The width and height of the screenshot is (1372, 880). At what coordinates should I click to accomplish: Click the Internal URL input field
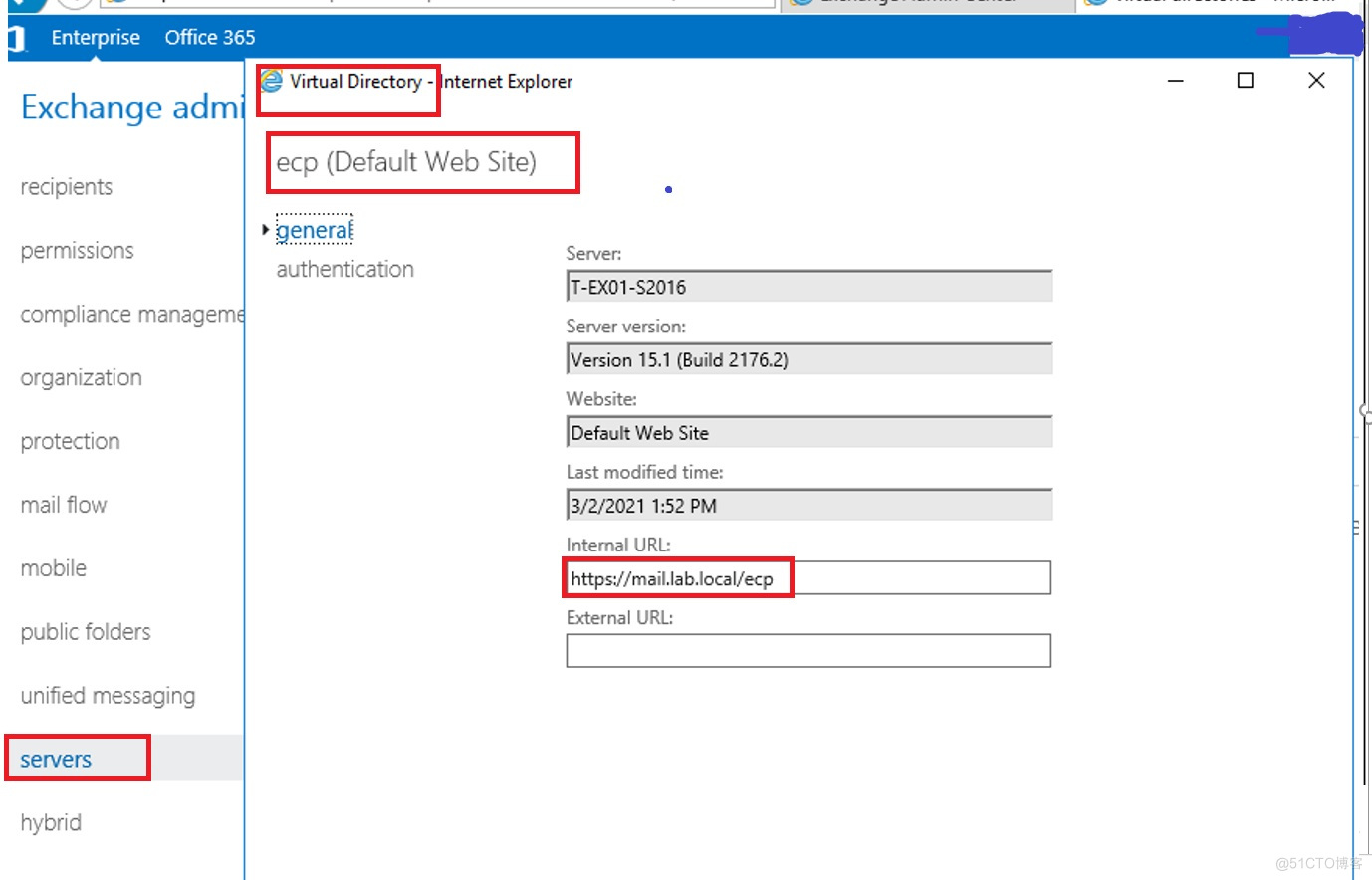click(808, 578)
